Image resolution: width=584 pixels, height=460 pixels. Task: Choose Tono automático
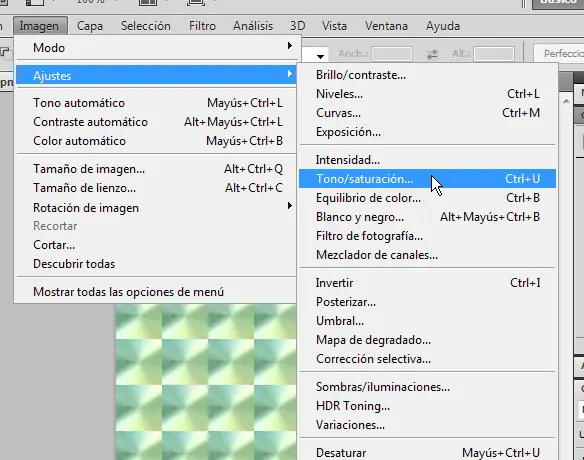[x=156, y=103]
